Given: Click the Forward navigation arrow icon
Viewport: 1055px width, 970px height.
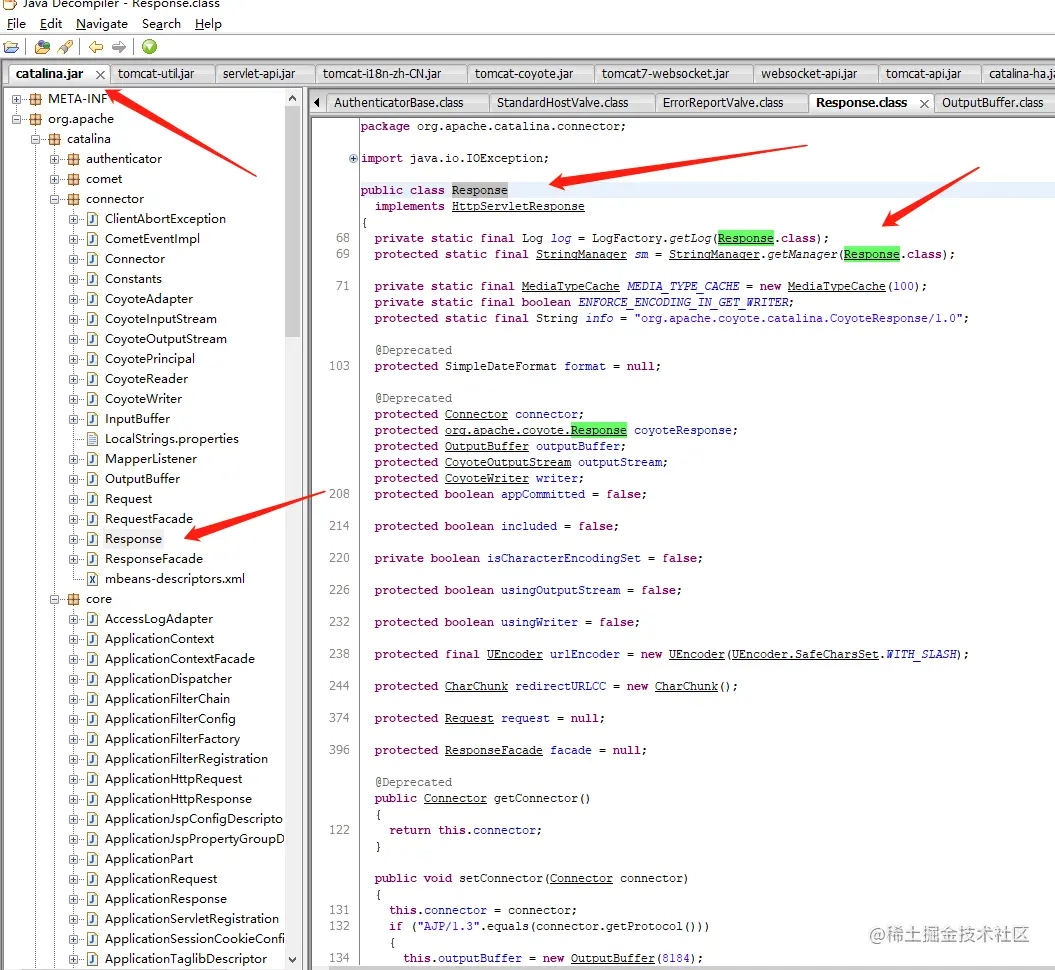Looking at the screenshot, I should point(119,47).
